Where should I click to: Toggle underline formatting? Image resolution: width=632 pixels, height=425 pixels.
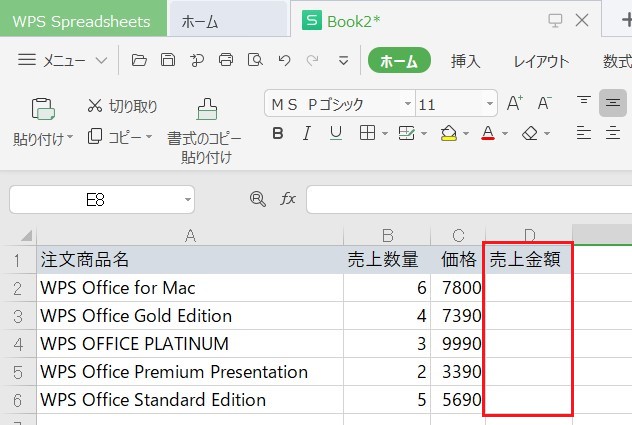coord(336,133)
